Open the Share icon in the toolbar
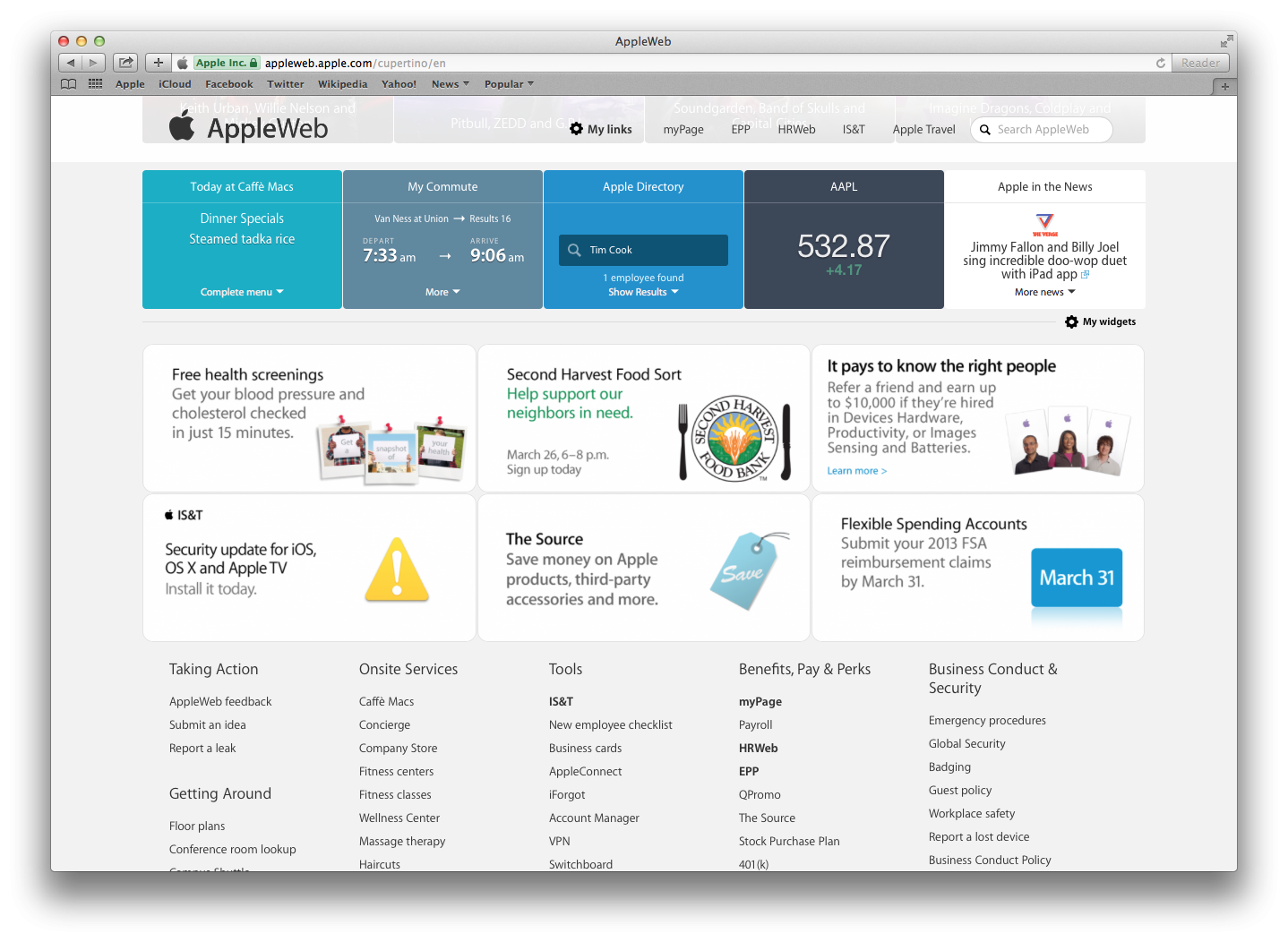The height and width of the screenshot is (942, 1288). 126,63
